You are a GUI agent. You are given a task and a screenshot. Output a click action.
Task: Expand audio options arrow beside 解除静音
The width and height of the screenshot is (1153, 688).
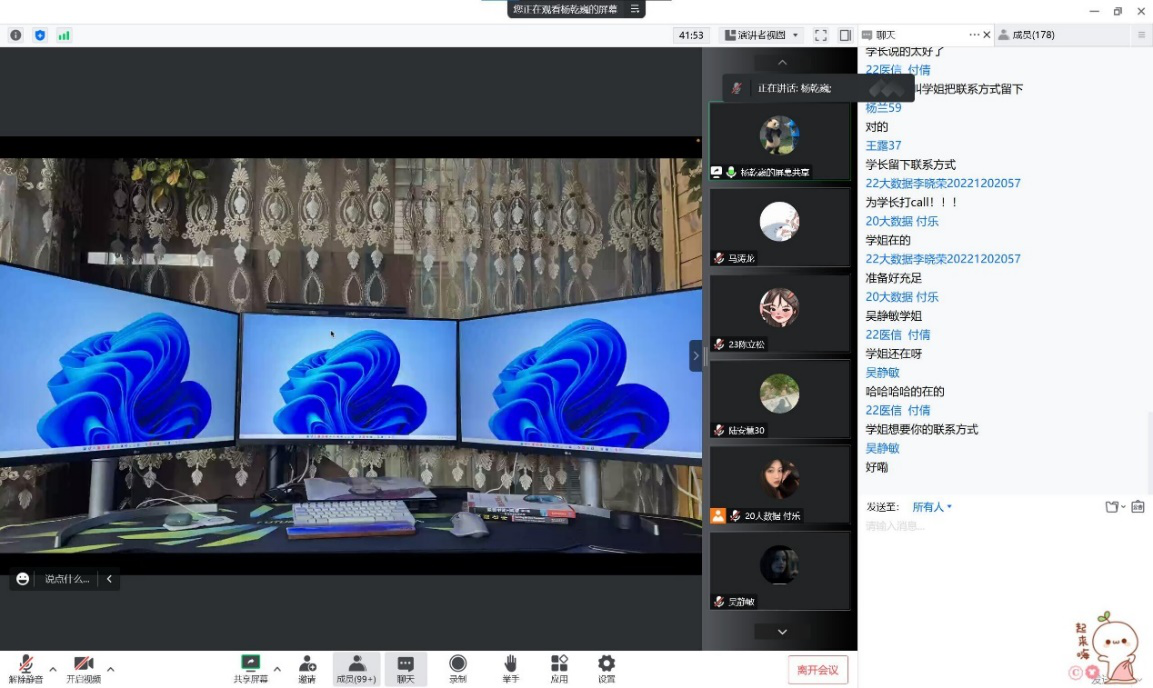(x=53, y=669)
